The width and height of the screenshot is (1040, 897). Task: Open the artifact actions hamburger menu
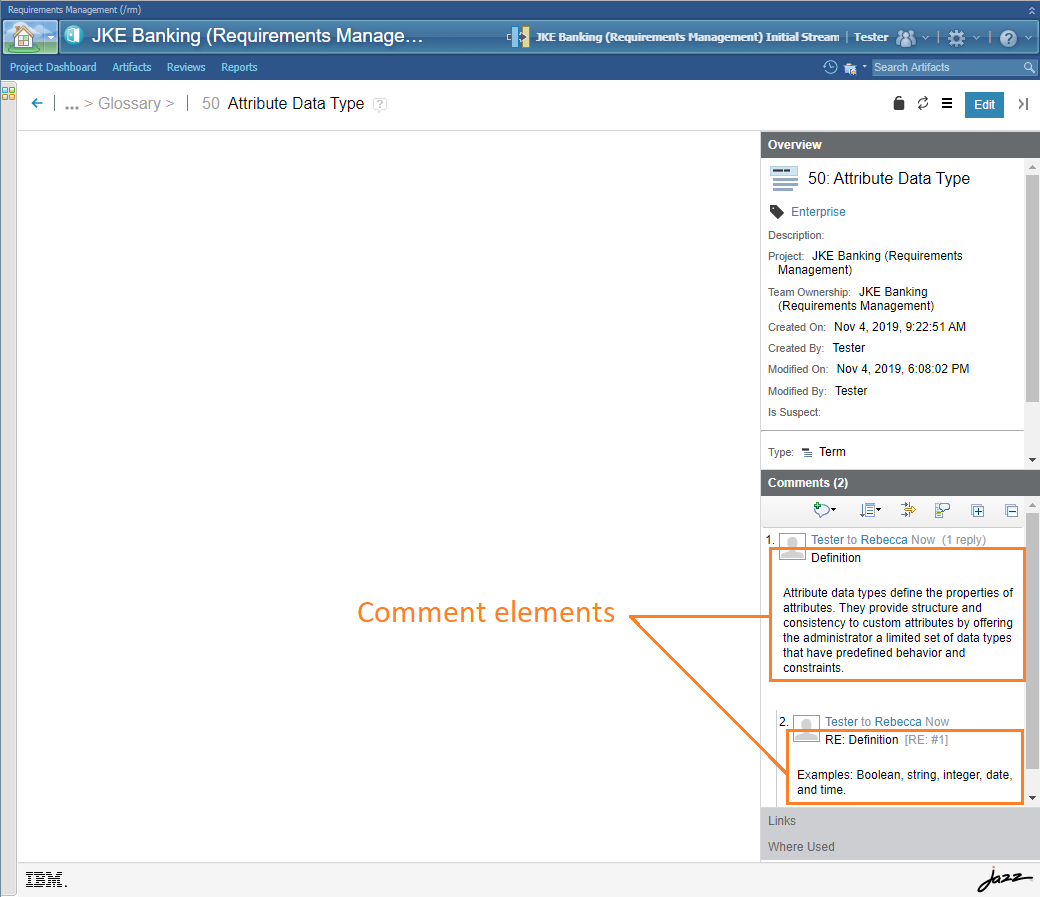click(947, 104)
